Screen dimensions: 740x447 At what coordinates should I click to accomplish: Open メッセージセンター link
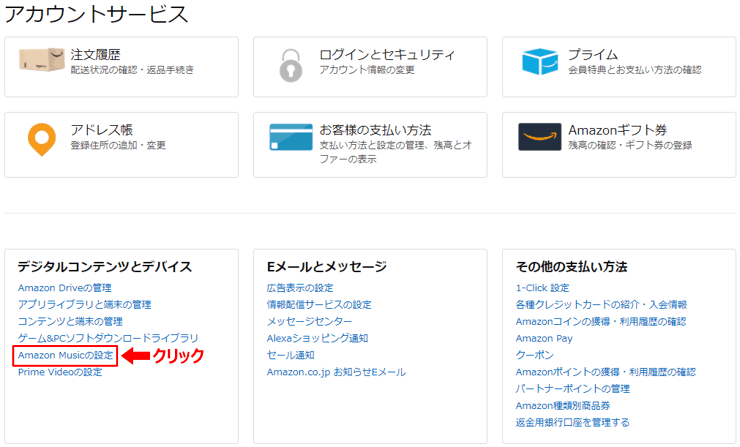[x=310, y=321]
